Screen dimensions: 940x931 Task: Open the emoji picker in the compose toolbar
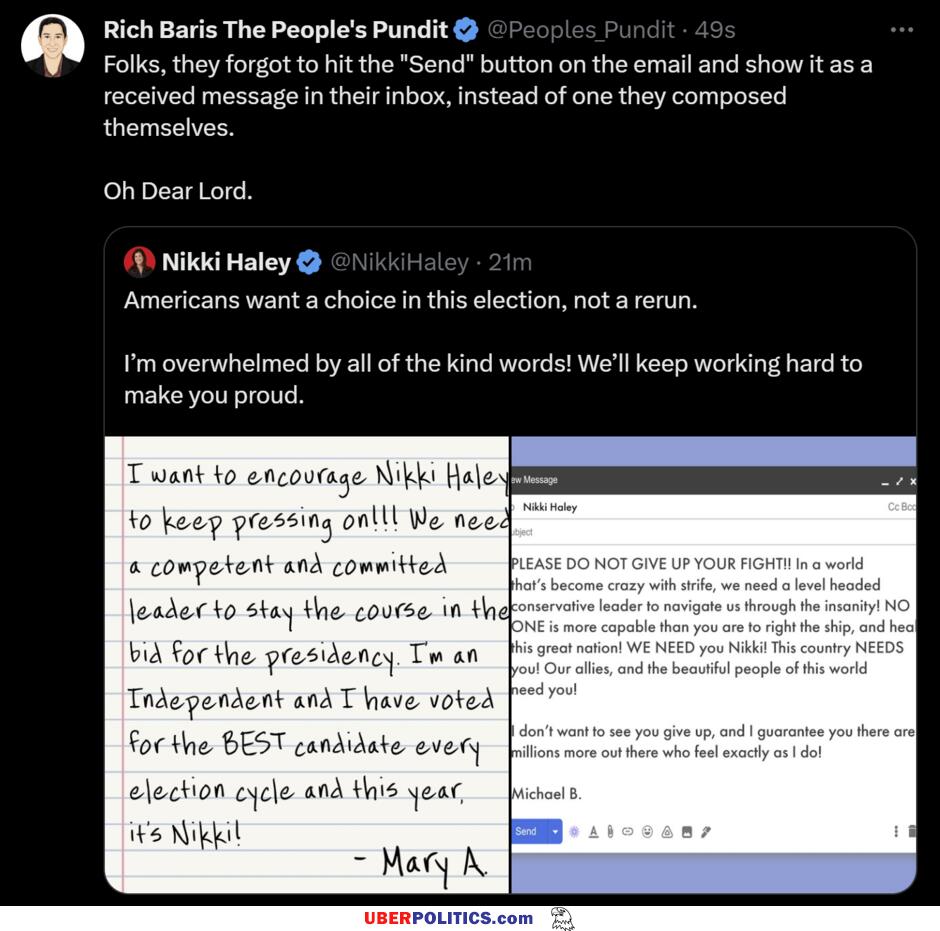(647, 831)
